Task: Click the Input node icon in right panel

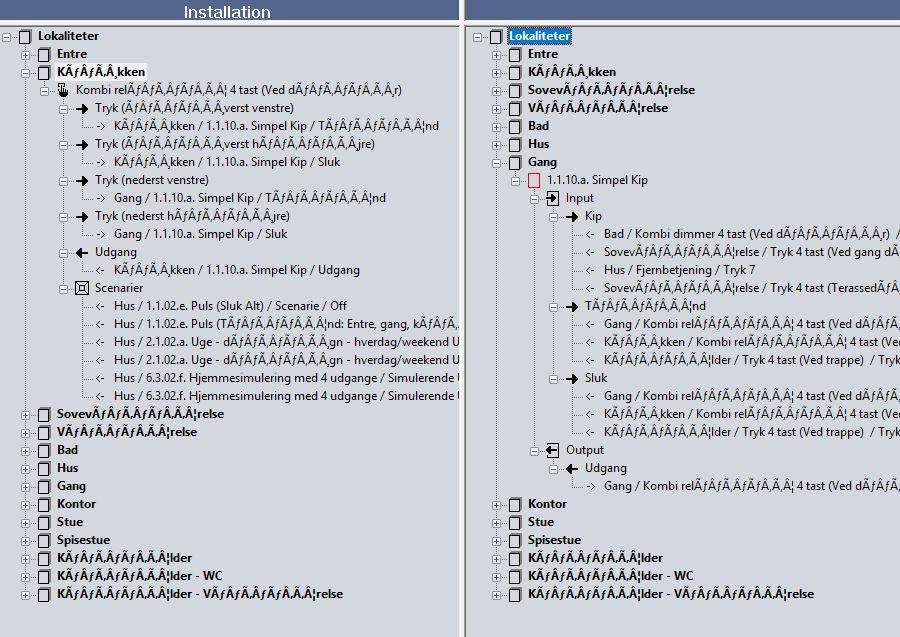Action: point(552,198)
